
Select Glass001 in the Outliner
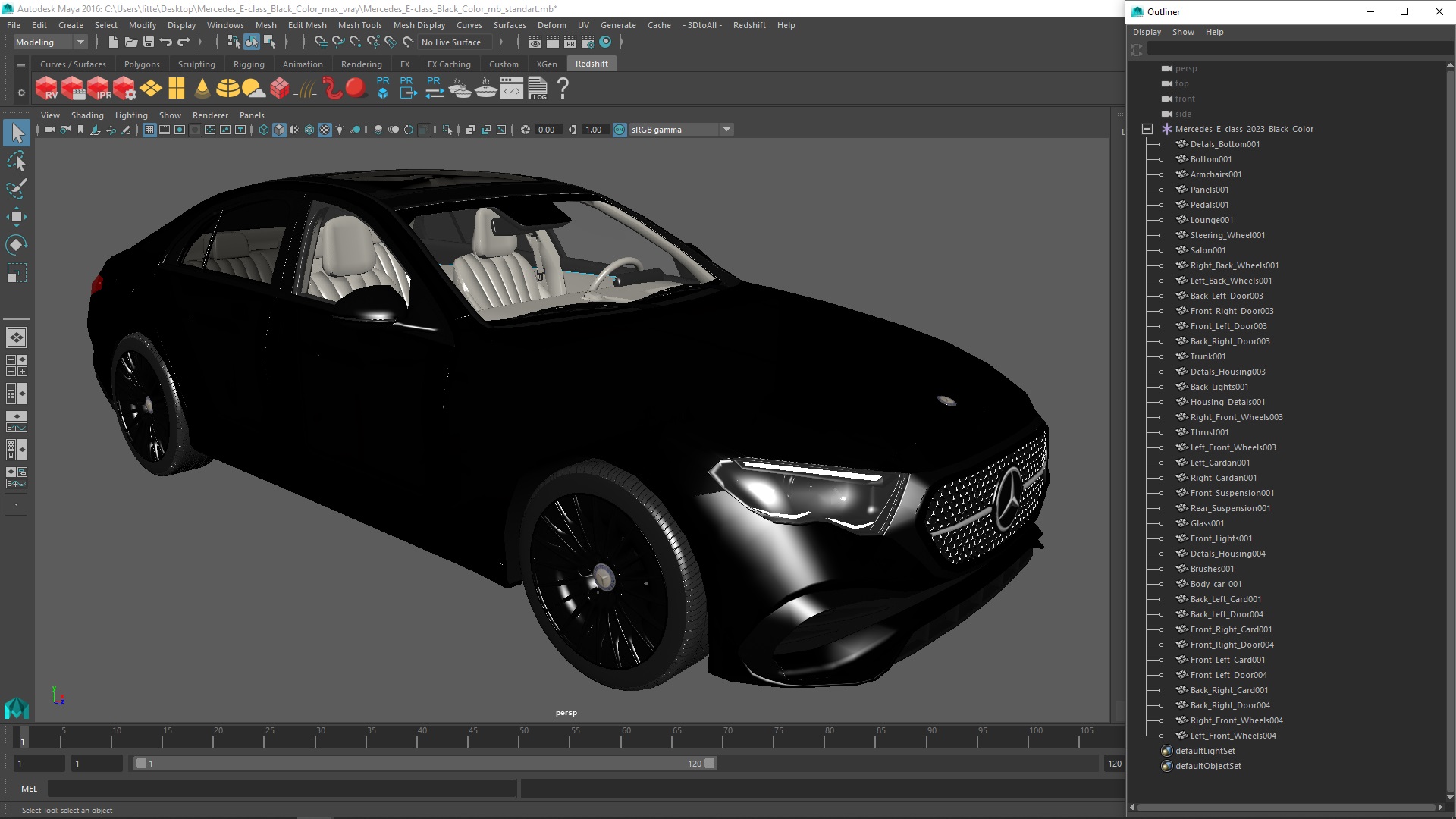coord(1207,523)
